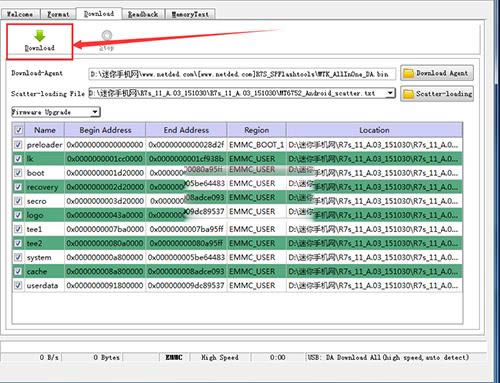The image size is (500, 383).
Task: Open the MemoryTest tab
Action: [x=190, y=14]
